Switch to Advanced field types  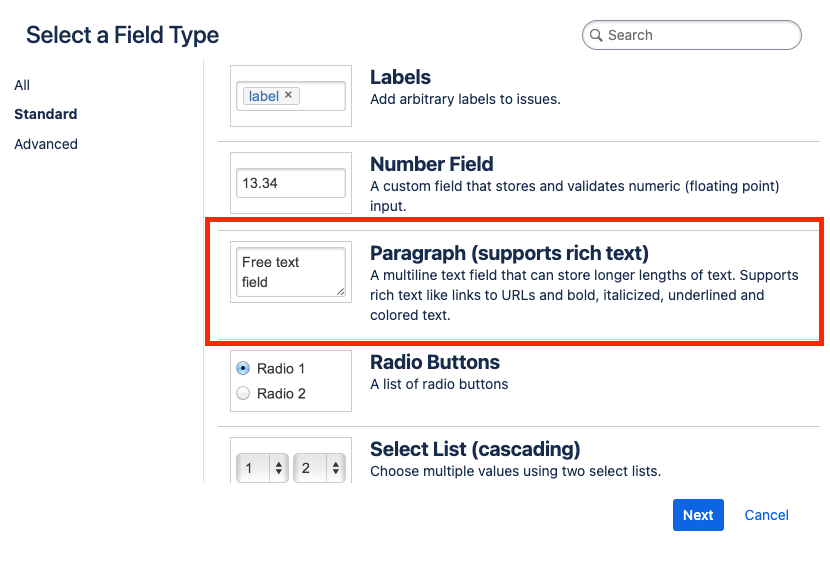(x=46, y=144)
